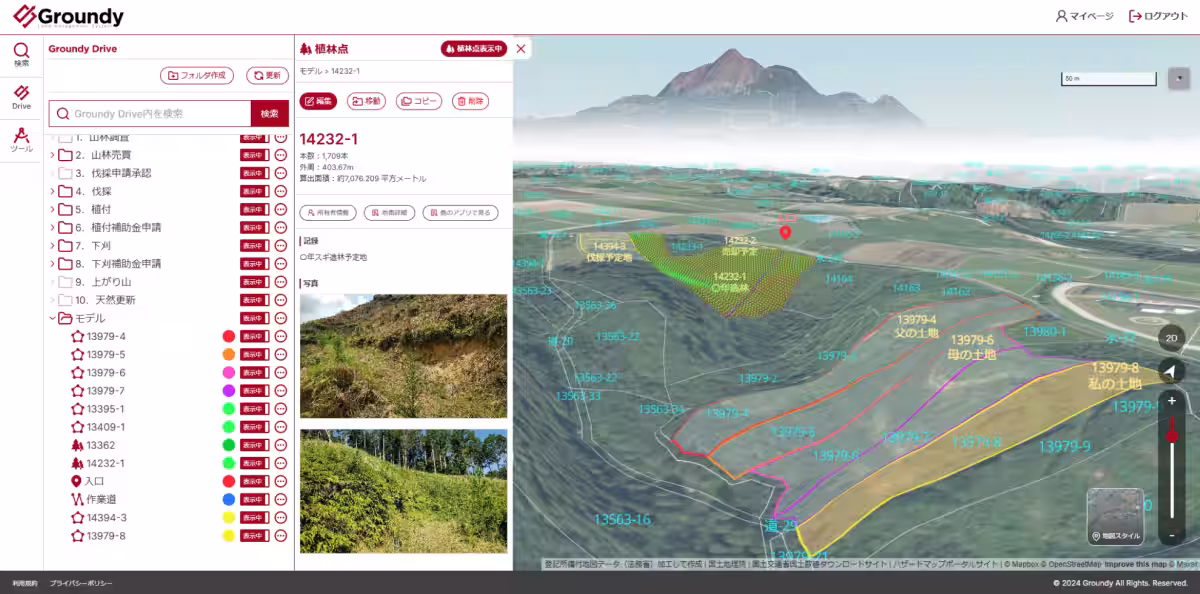Open more options for 13979-4

pos(281,336)
